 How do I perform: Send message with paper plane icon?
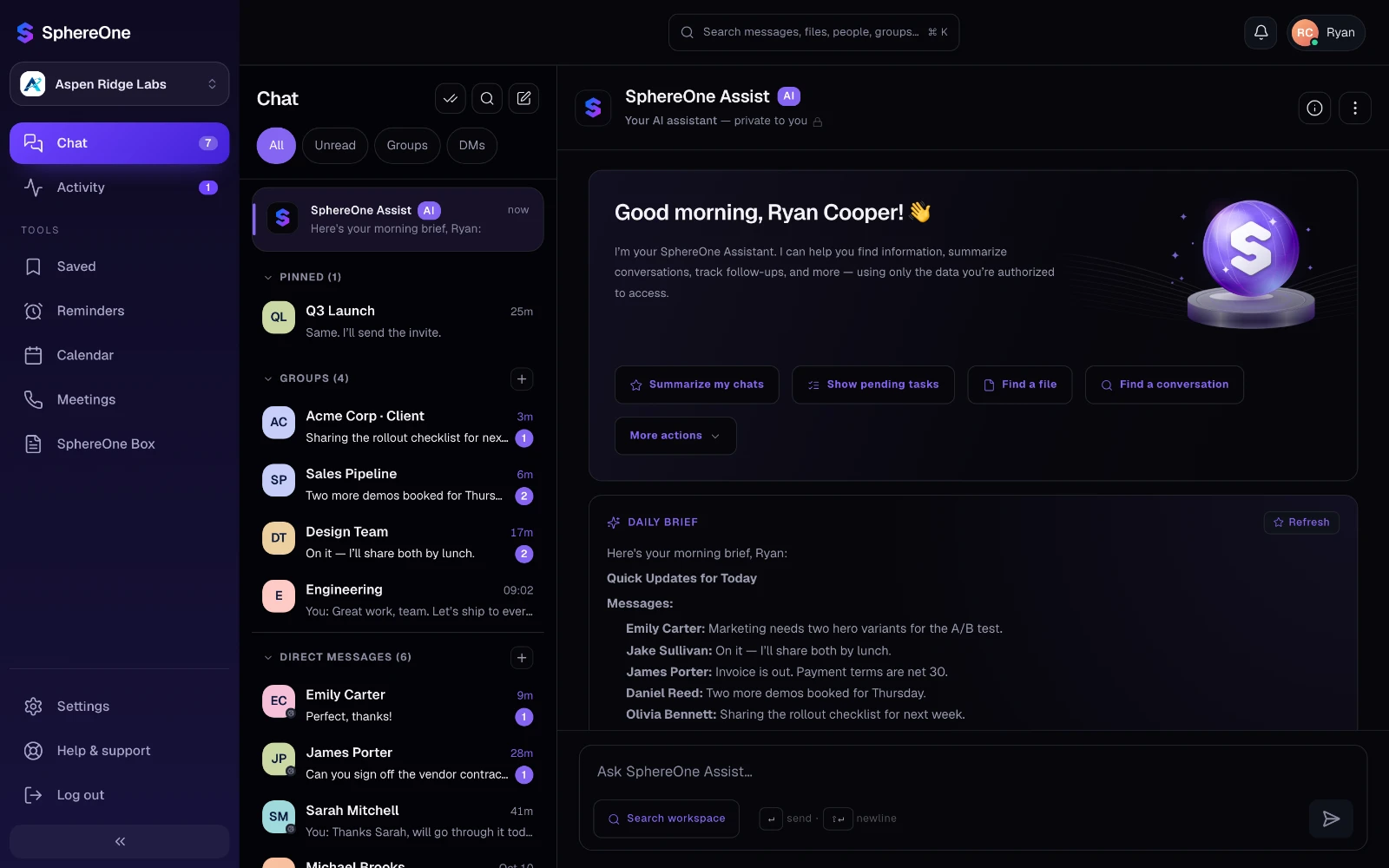1331,819
